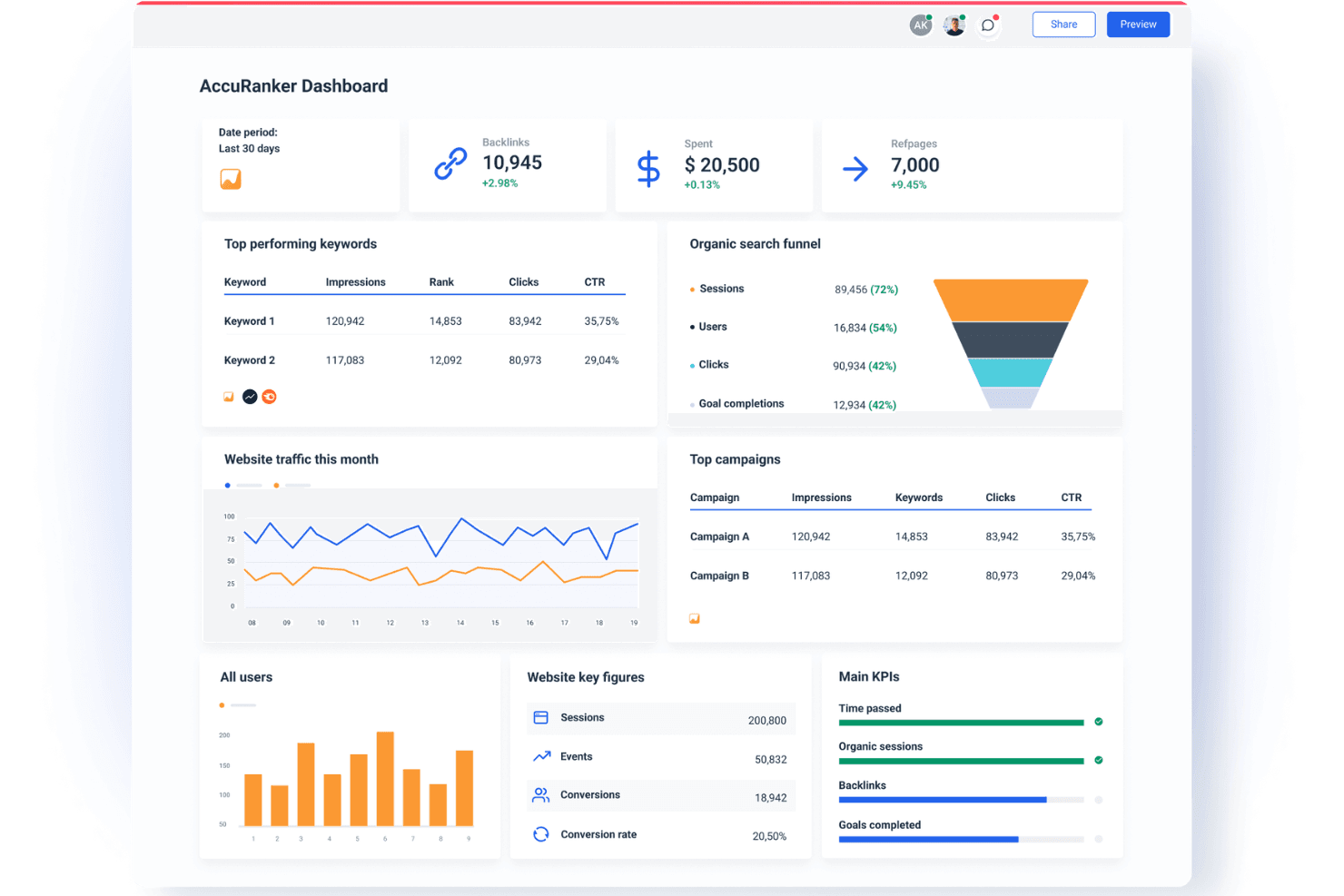This screenshot has width=1344, height=896.
Task: Click the profile photo avatar
Action: [954, 25]
